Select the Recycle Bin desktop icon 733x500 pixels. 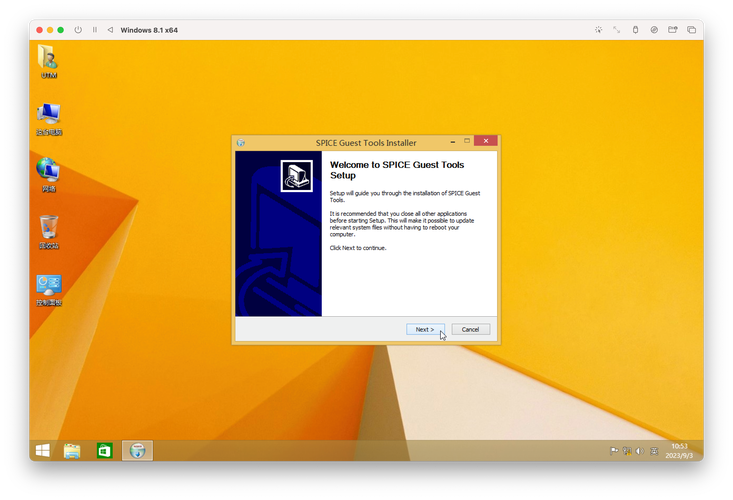49,232
